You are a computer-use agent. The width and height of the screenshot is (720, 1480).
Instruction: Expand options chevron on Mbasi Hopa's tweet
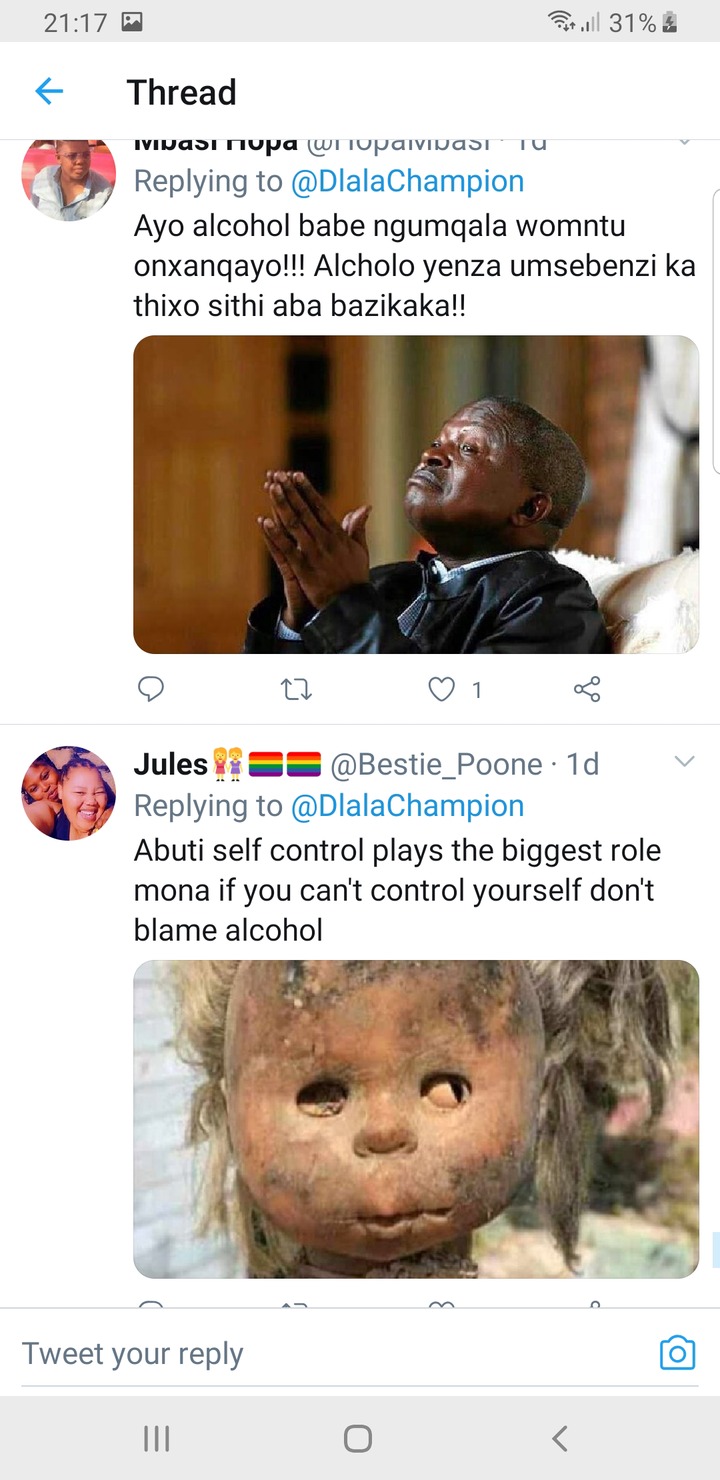[x=685, y=143]
